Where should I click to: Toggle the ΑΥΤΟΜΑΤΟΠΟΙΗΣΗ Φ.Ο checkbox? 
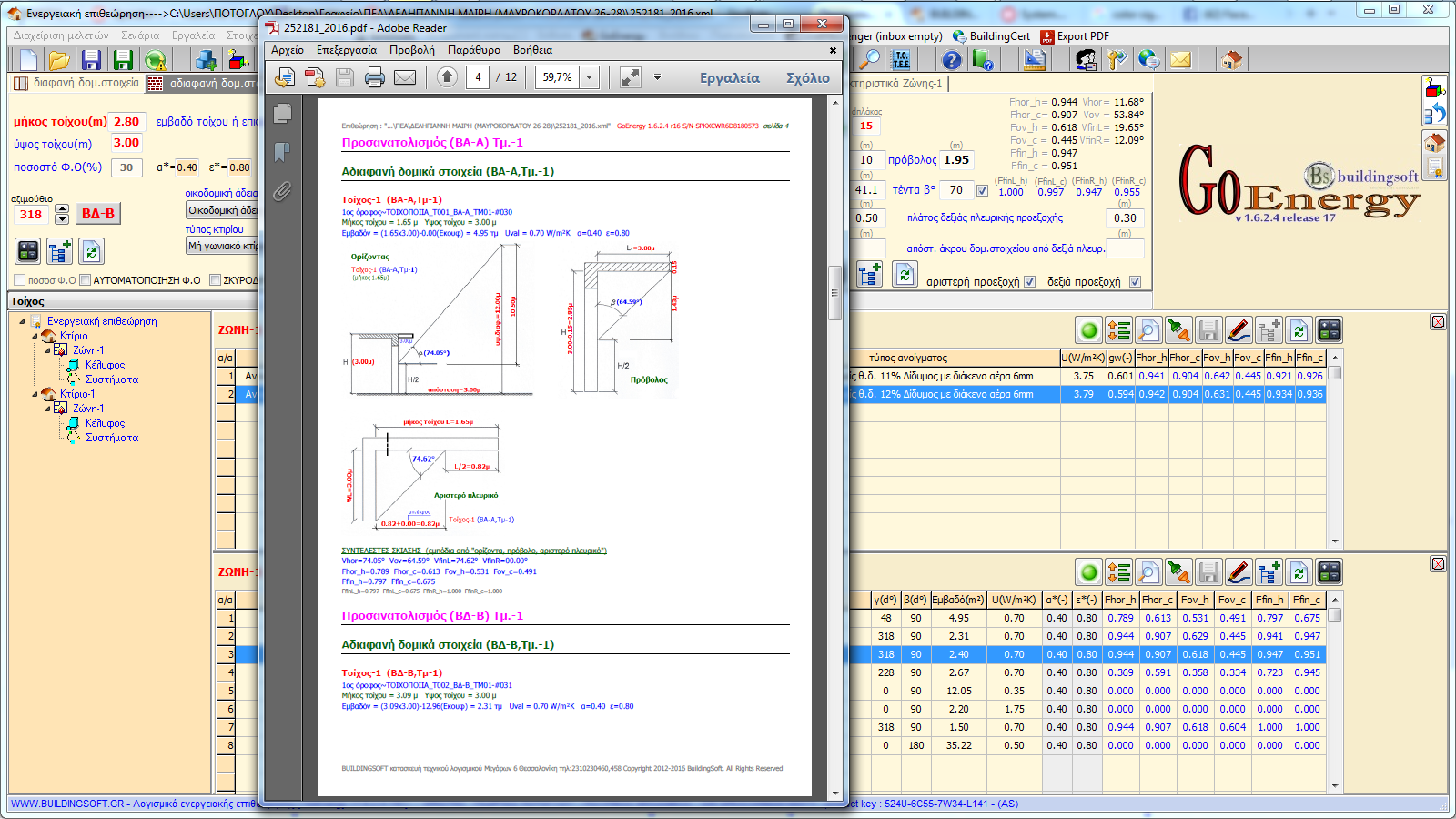click(x=86, y=280)
